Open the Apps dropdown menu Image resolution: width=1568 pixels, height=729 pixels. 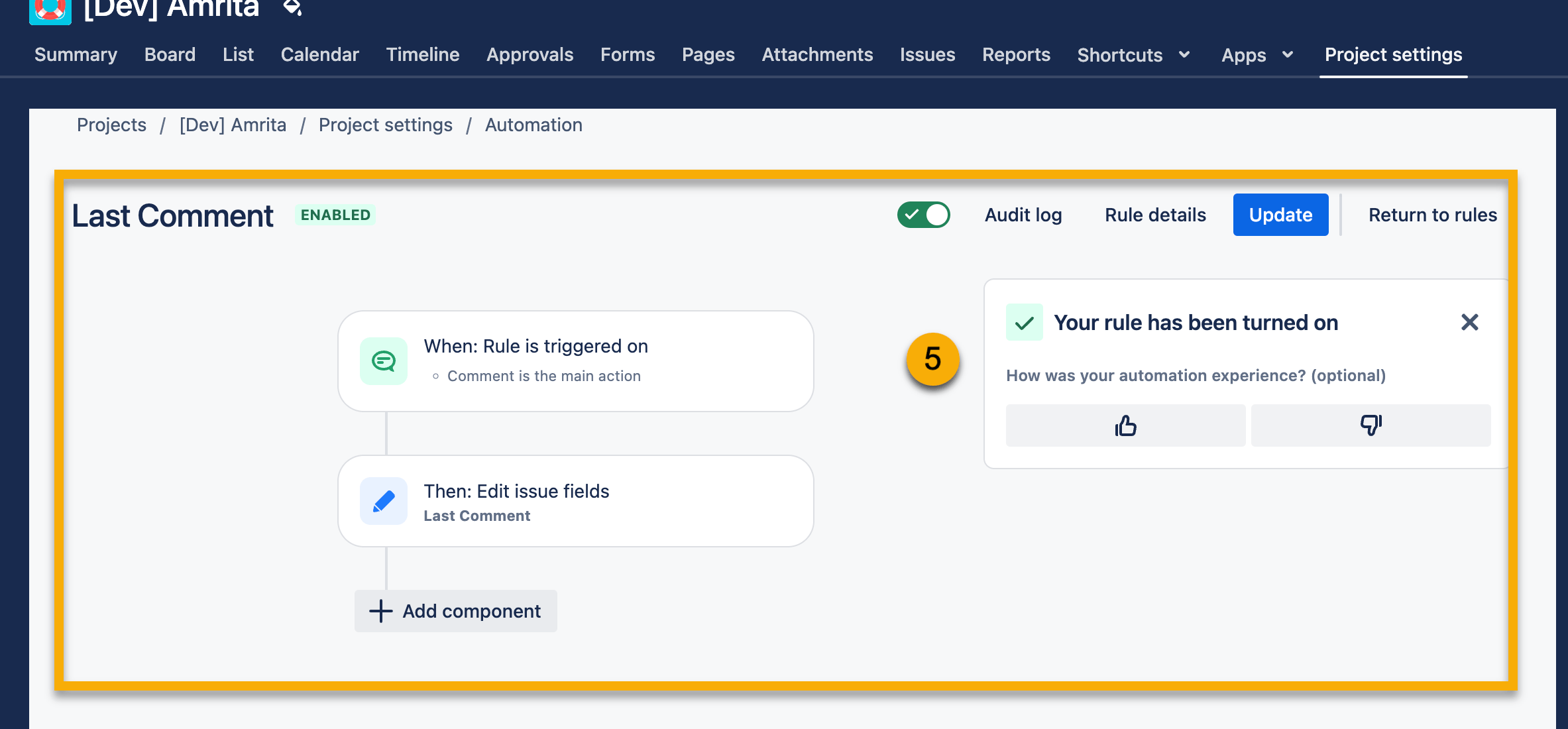pyautogui.click(x=1257, y=55)
